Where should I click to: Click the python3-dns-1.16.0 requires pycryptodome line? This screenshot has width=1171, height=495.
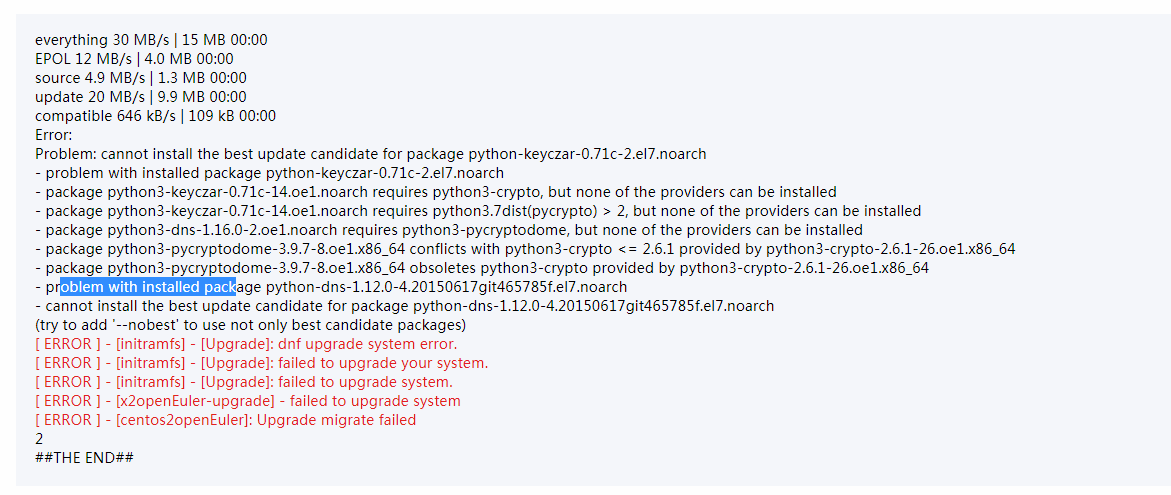tap(448, 230)
